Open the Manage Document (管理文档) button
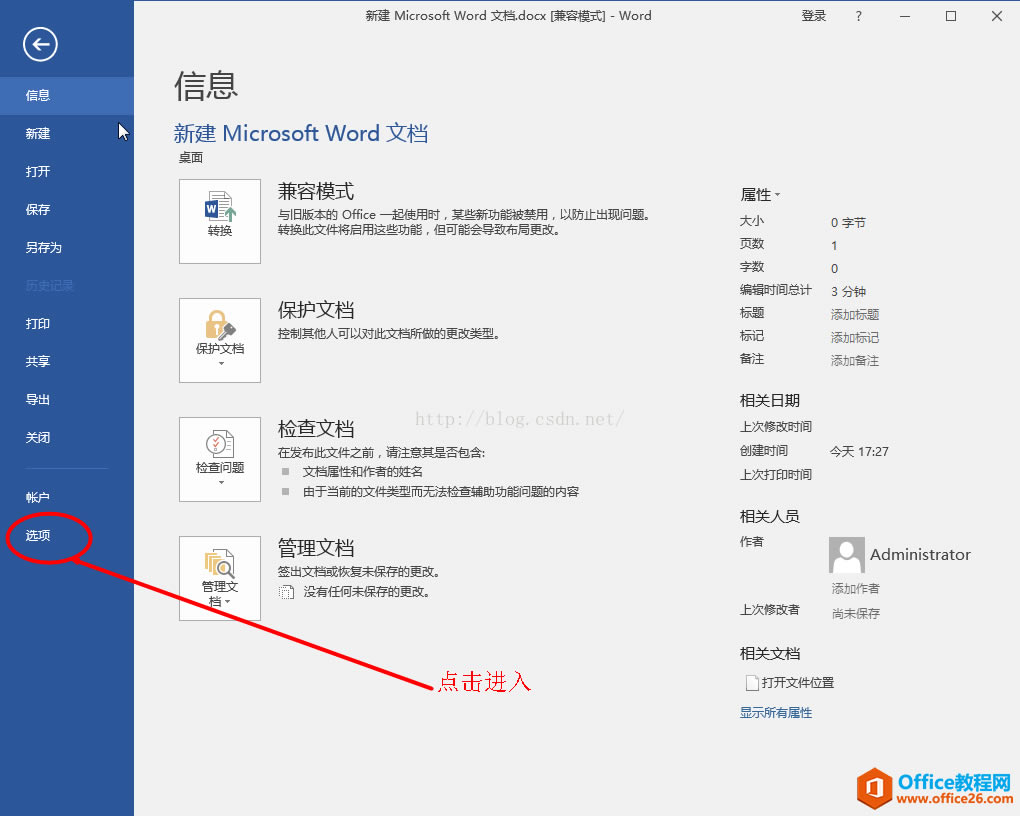The image size is (1020, 816). point(220,578)
